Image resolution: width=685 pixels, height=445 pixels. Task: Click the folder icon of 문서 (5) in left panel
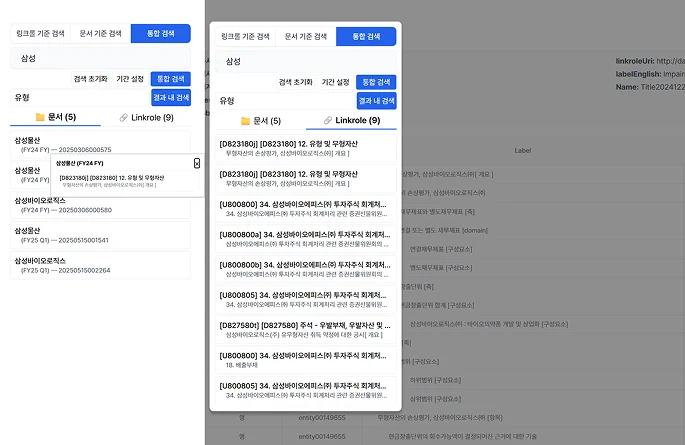[40, 118]
